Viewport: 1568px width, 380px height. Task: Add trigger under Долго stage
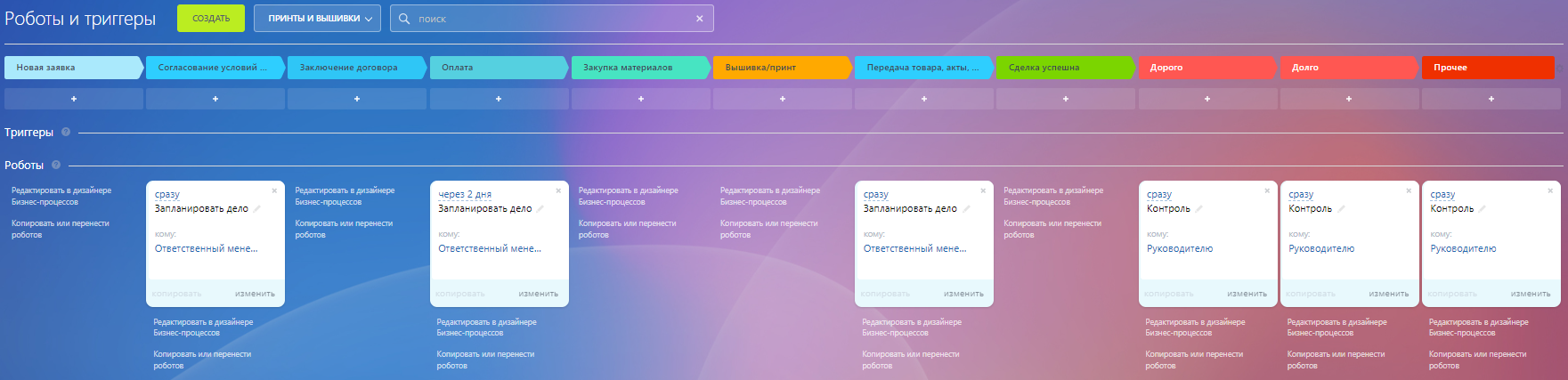[x=1349, y=99]
